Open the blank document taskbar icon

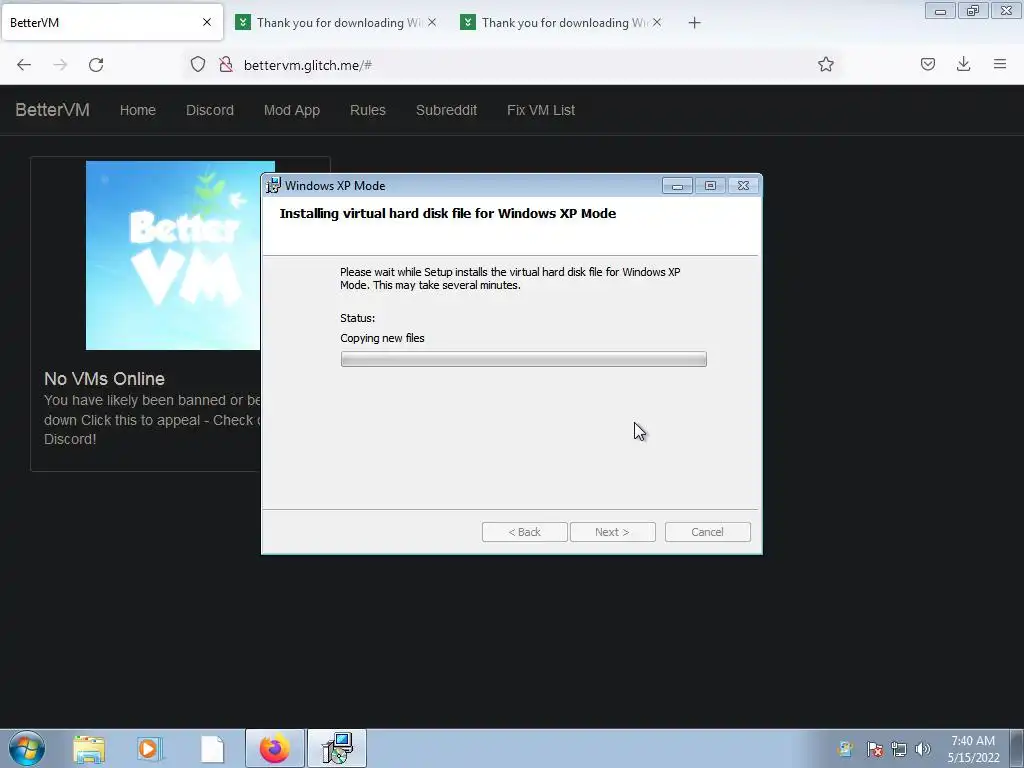click(212, 749)
